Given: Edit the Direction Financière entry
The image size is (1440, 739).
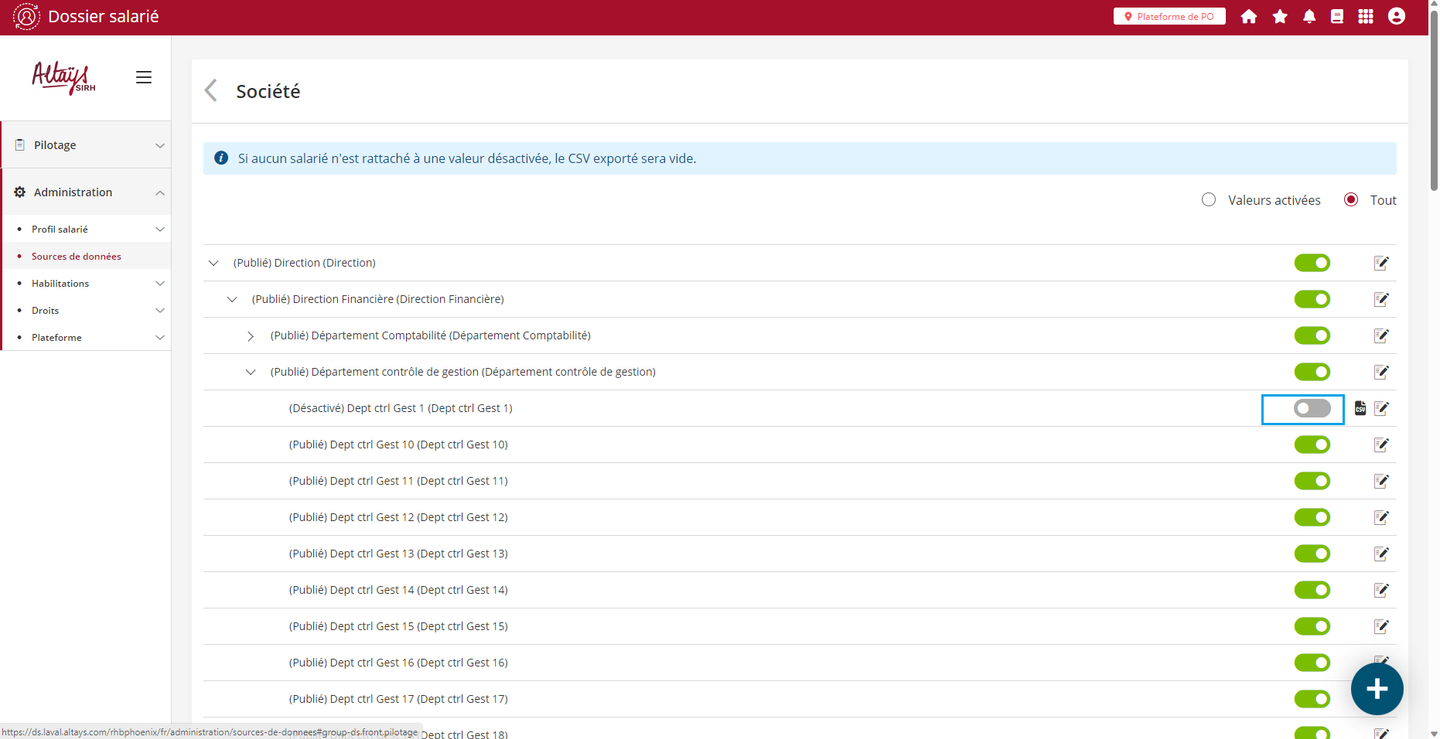Looking at the screenshot, I should pos(1381,299).
